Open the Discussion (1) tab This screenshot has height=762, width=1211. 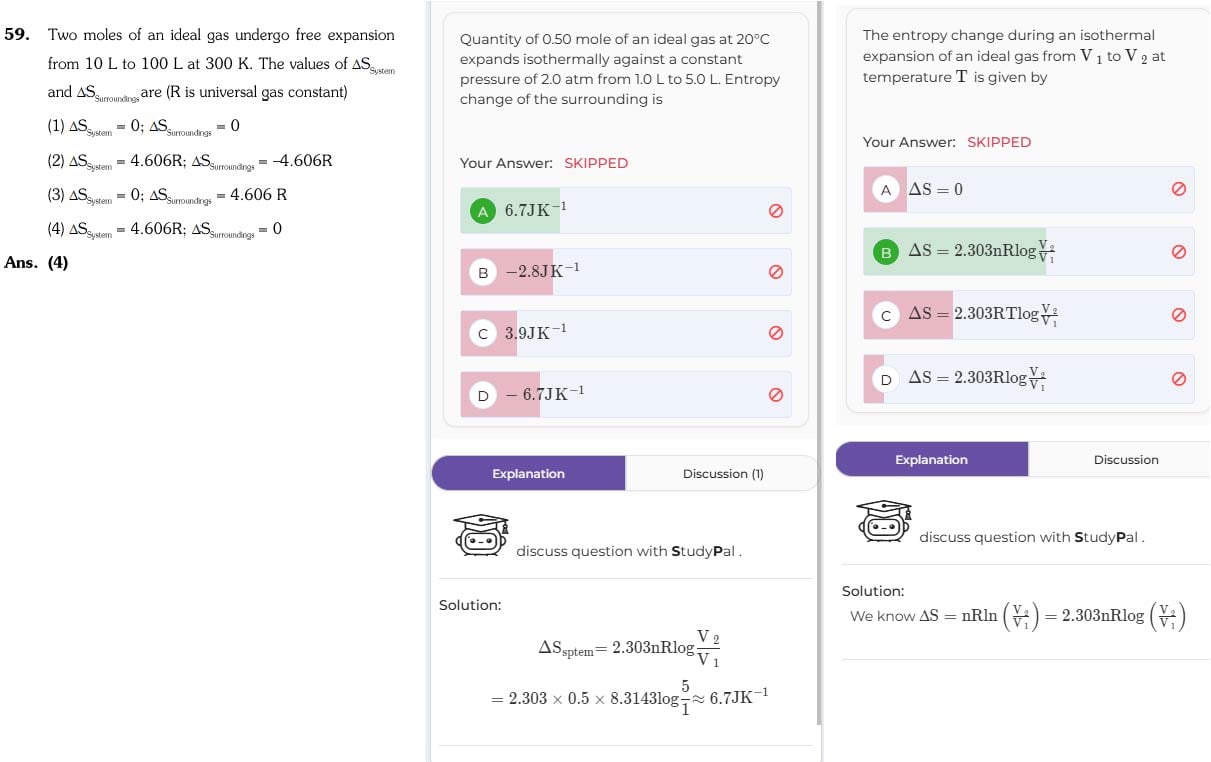click(x=722, y=474)
